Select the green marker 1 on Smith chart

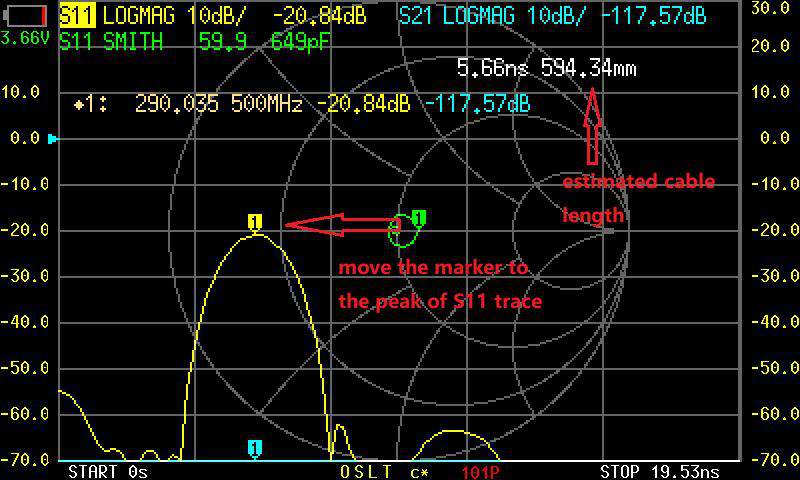pos(418,218)
